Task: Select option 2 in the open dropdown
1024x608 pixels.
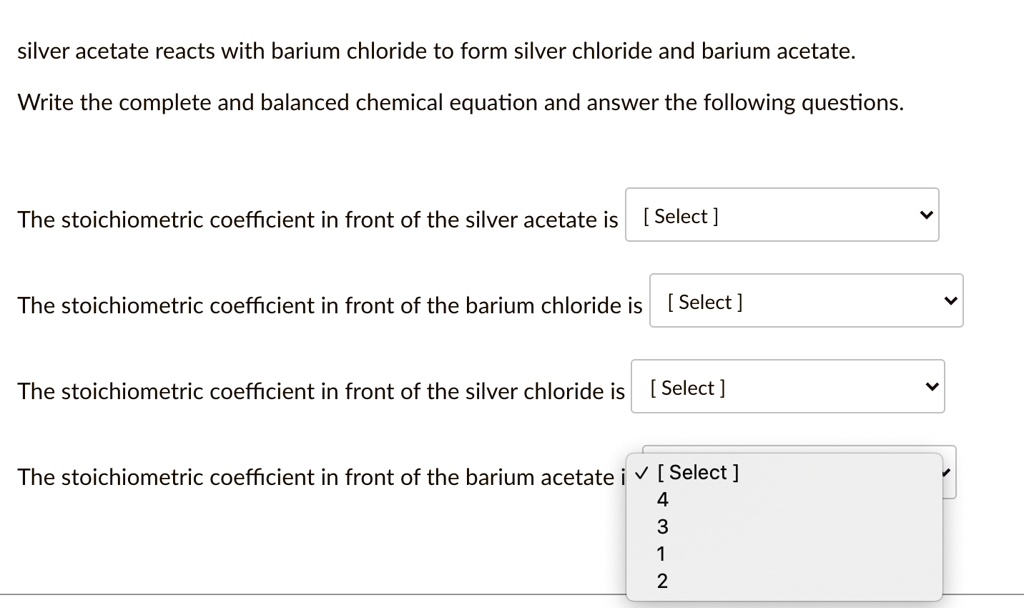Action: coord(663,580)
